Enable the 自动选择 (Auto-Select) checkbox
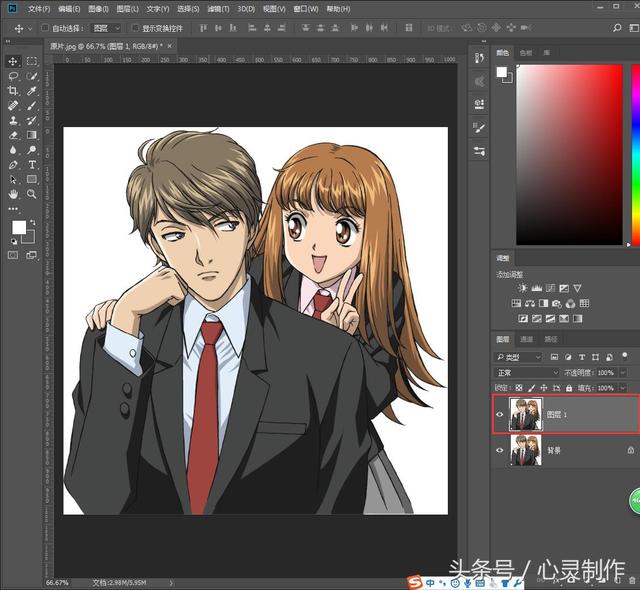This screenshot has width=640, height=590. click(45, 28)
